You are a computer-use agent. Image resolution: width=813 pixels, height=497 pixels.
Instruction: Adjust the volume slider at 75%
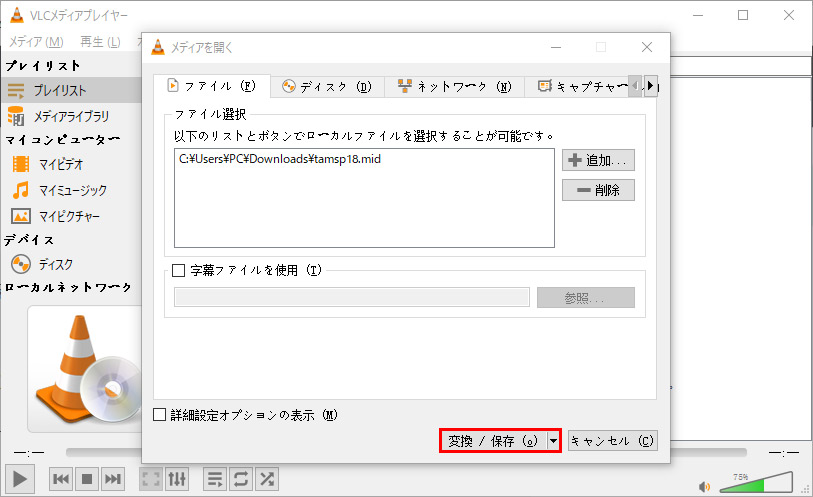click(756, 482)
